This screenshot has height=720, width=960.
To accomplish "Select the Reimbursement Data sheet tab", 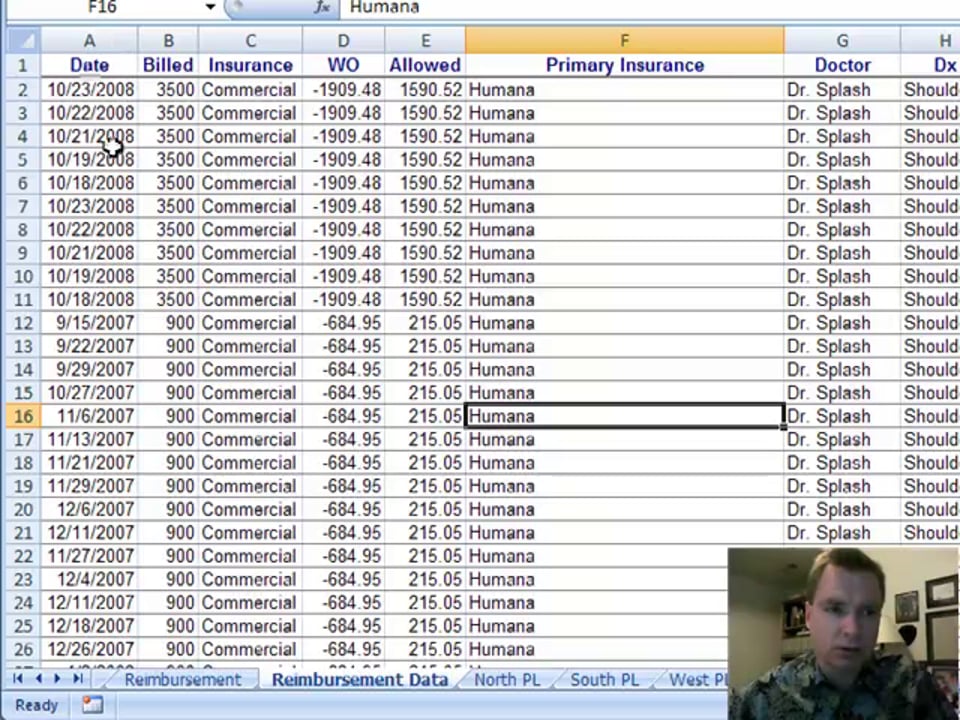I will tap(360, 680).
